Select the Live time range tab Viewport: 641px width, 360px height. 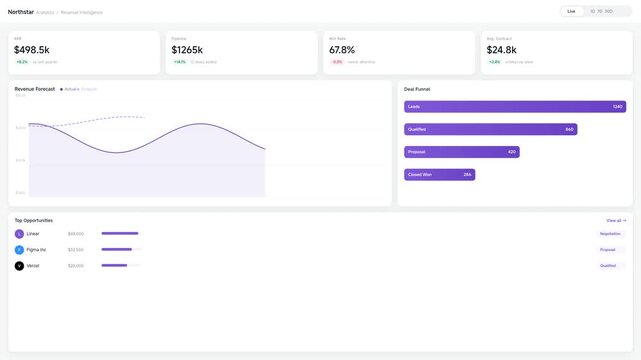[x=571, y=11]
